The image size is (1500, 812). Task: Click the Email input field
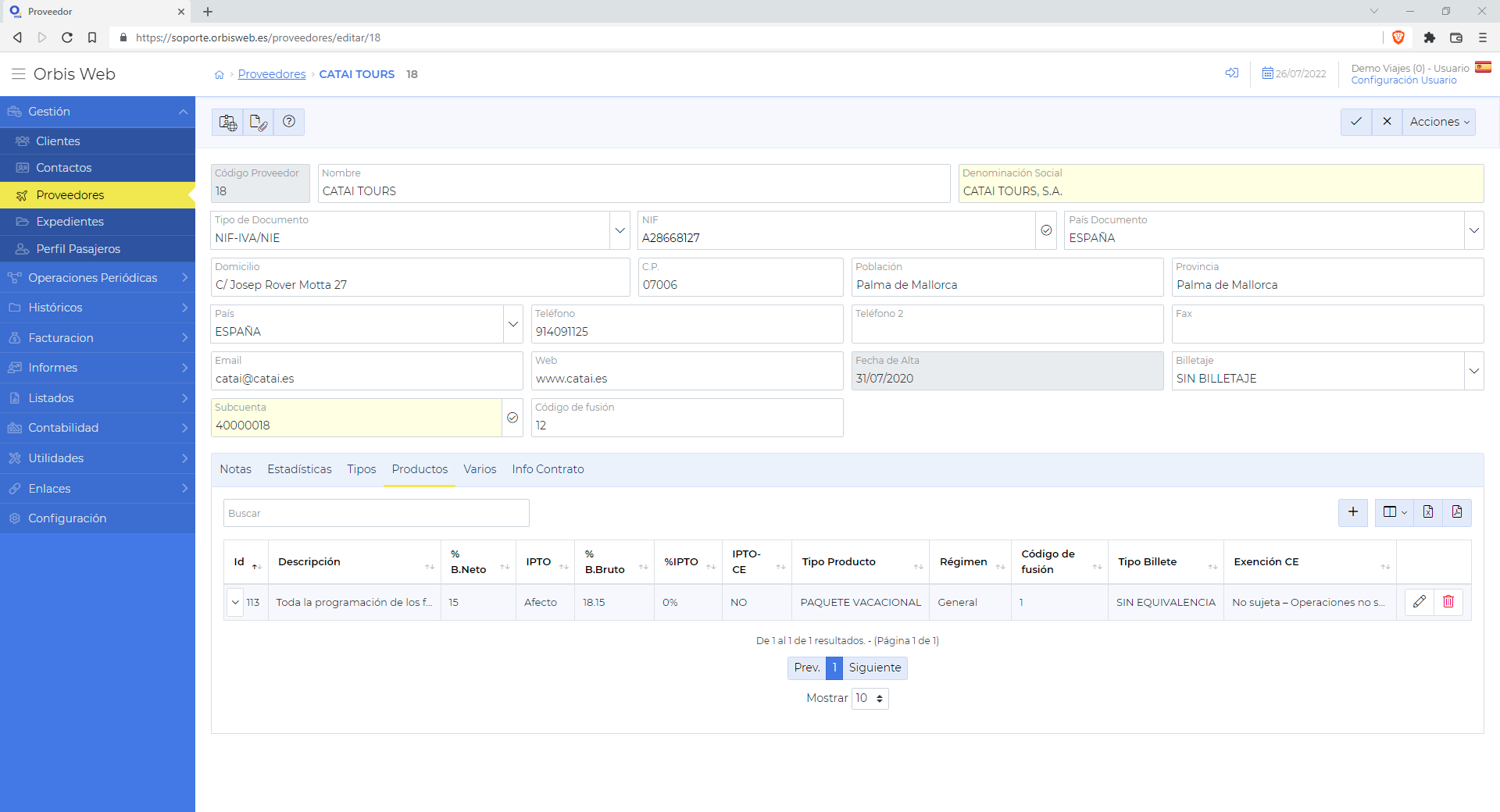pos(366,371)
